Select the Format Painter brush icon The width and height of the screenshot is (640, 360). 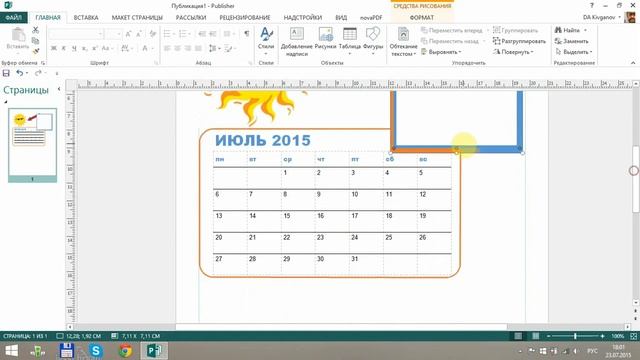pos(36,51)
